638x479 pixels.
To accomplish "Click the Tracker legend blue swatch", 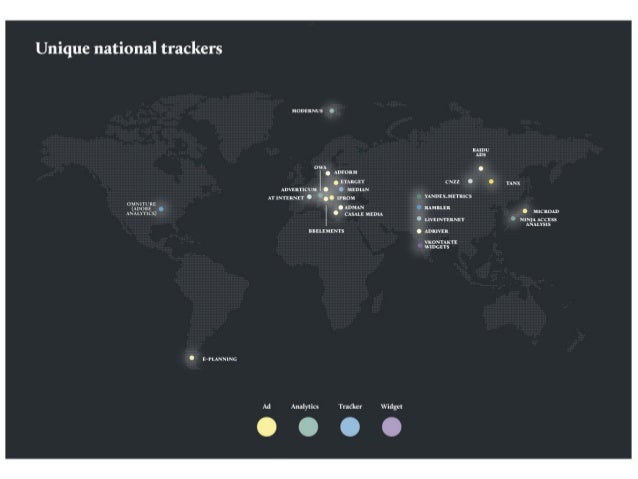I will (350, 427).
